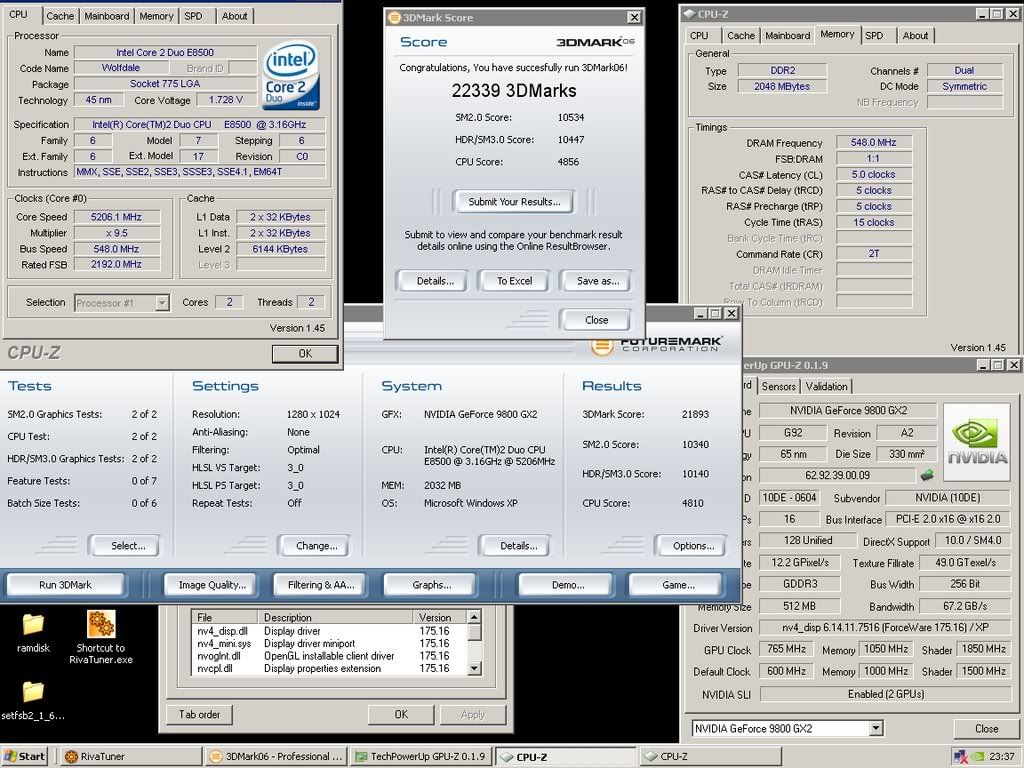Switch to TechPowerUp GPU-Z taskbar button
Screen dimensions: 1024x768
(421, 756)
